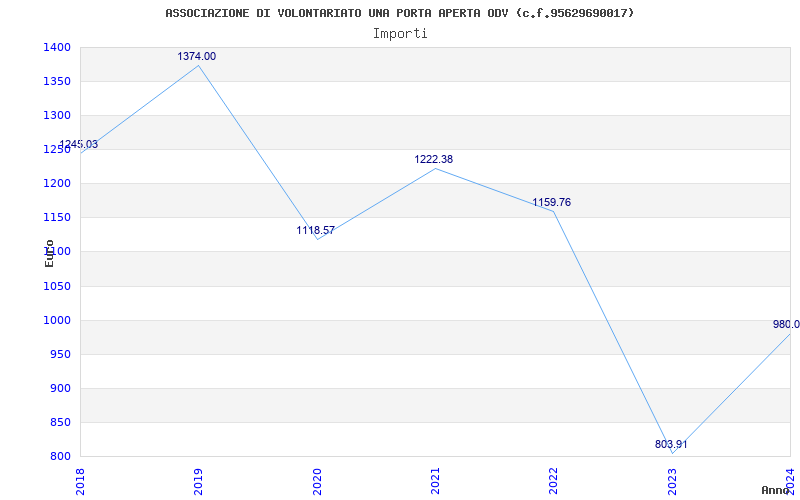Select the 980.0 data label at 2024

coord(786,324)
